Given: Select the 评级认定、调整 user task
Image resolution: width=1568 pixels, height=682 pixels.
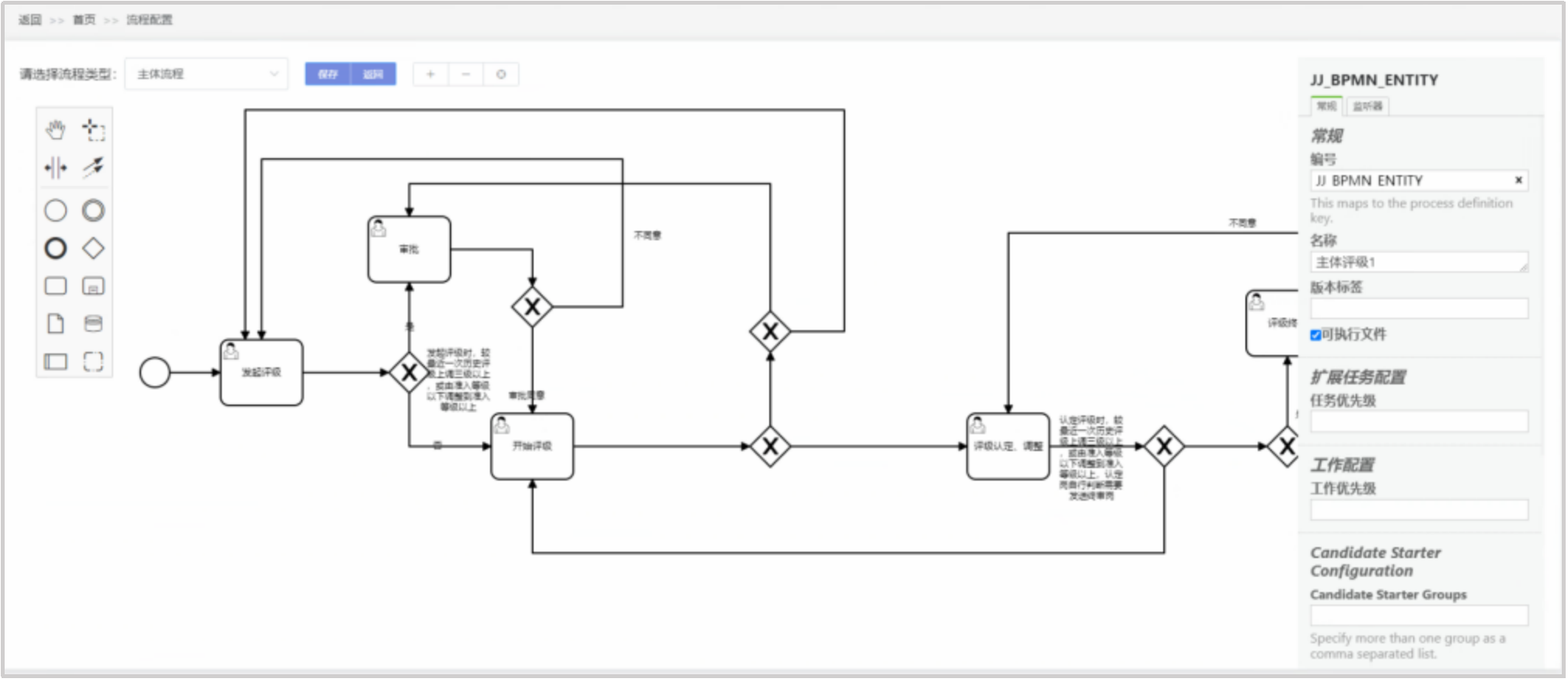Looking at the screenshot, I should [x=1008, y=446].
